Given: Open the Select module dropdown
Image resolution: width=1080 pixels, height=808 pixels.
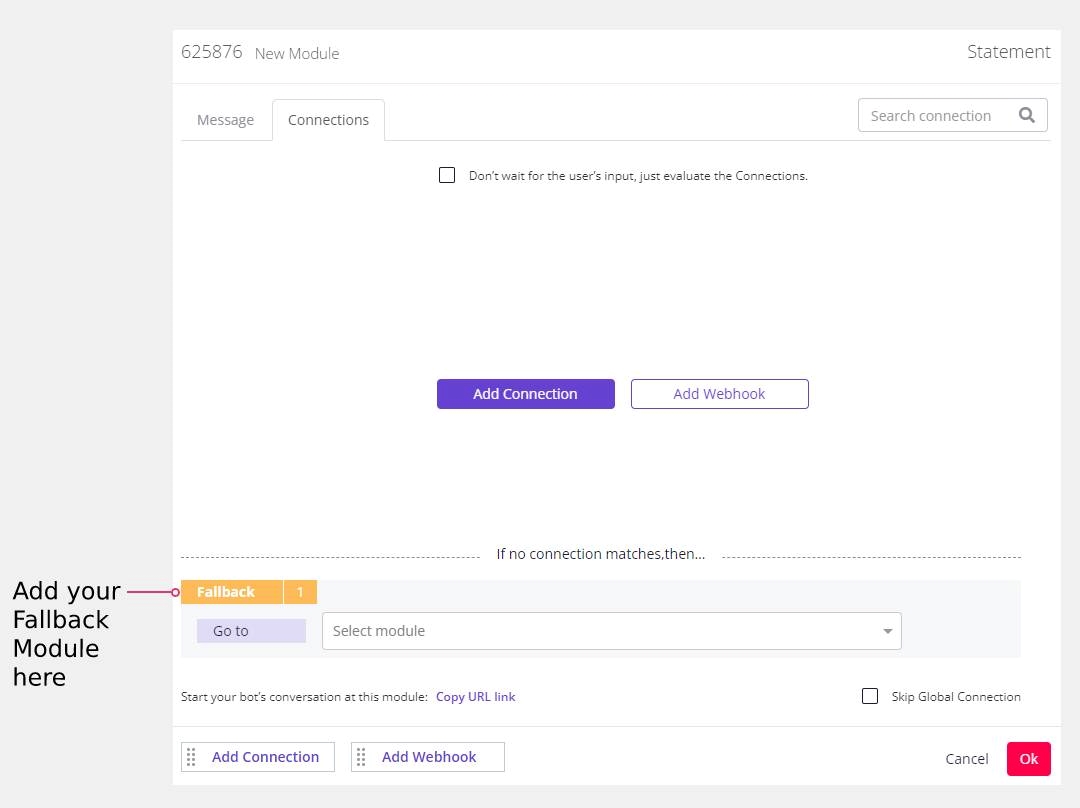Looking at the screenshot, I should [x=610, y=630].
